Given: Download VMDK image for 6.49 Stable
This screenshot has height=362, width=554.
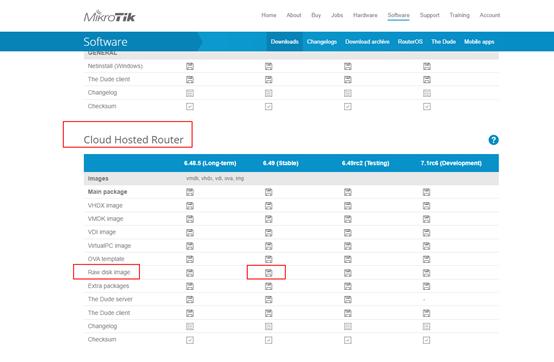Looking at the screenshot, I should (x=269, y=219).
